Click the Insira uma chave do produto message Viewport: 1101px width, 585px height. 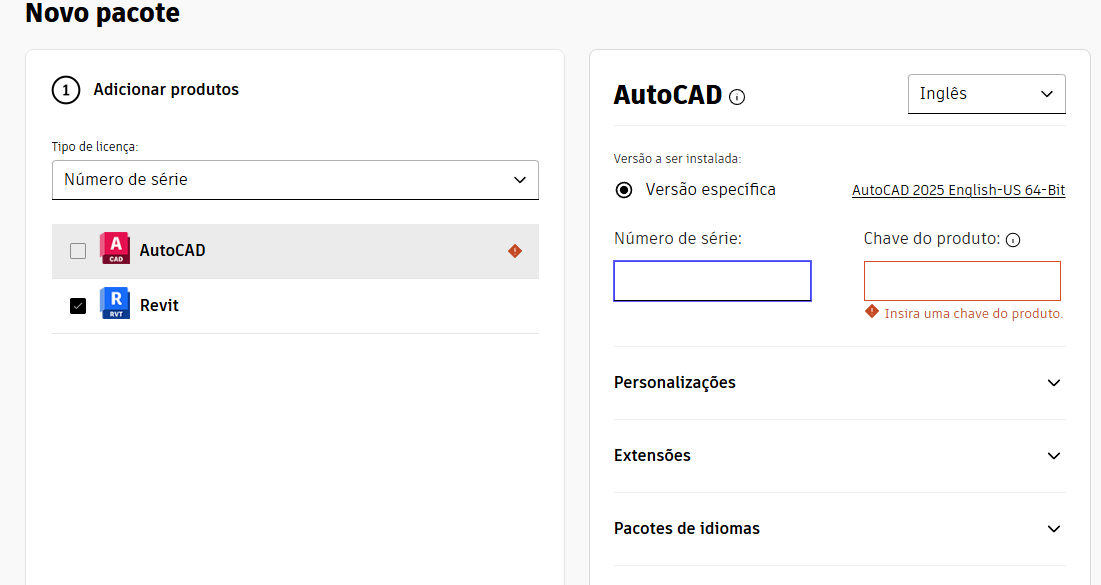974,313
